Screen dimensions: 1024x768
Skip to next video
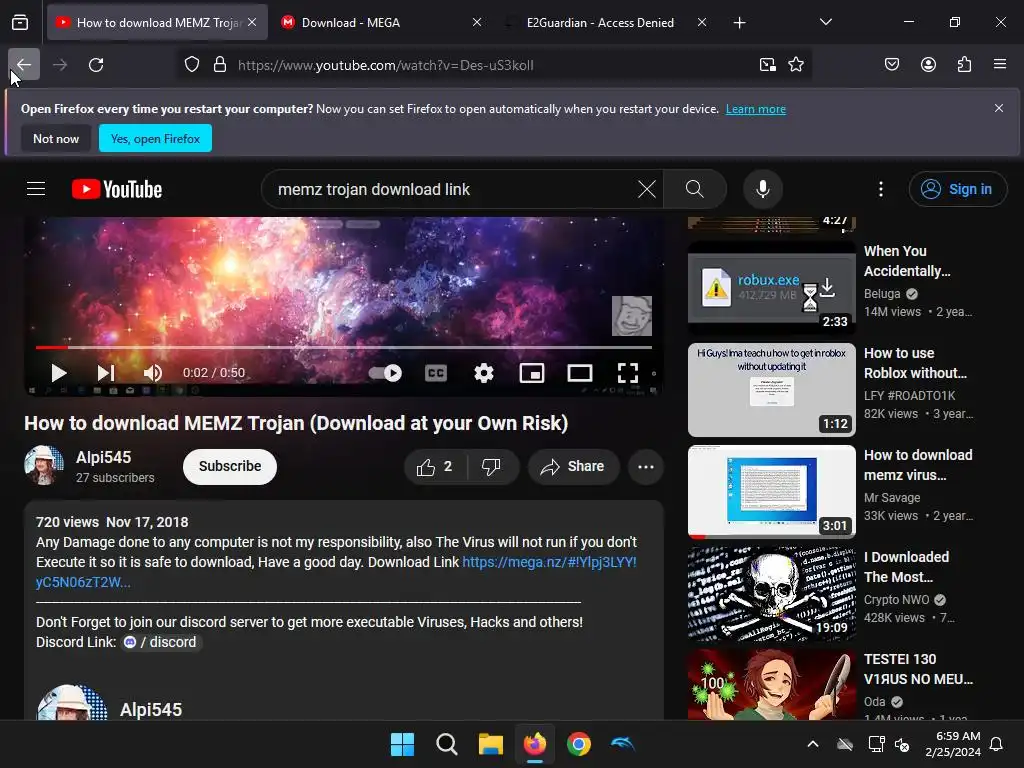106,373
